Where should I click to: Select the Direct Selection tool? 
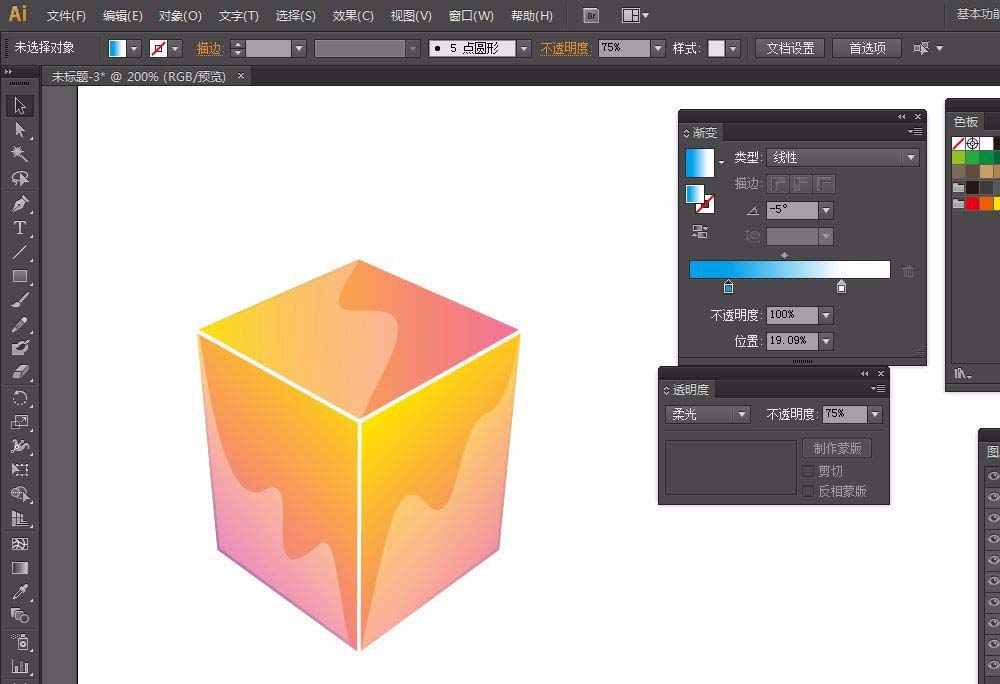click(19, 130)
